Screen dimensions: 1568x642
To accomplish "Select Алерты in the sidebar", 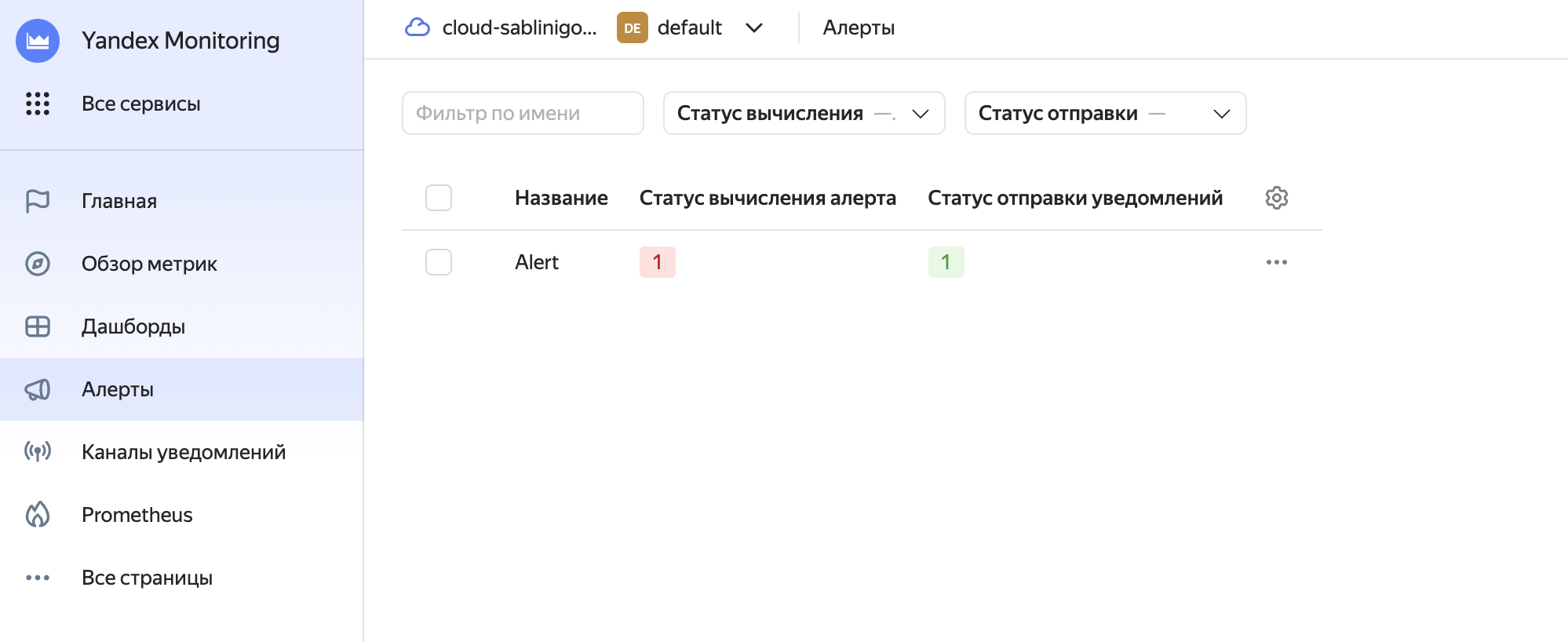I will pyautogui.click(x=182, y=389).
